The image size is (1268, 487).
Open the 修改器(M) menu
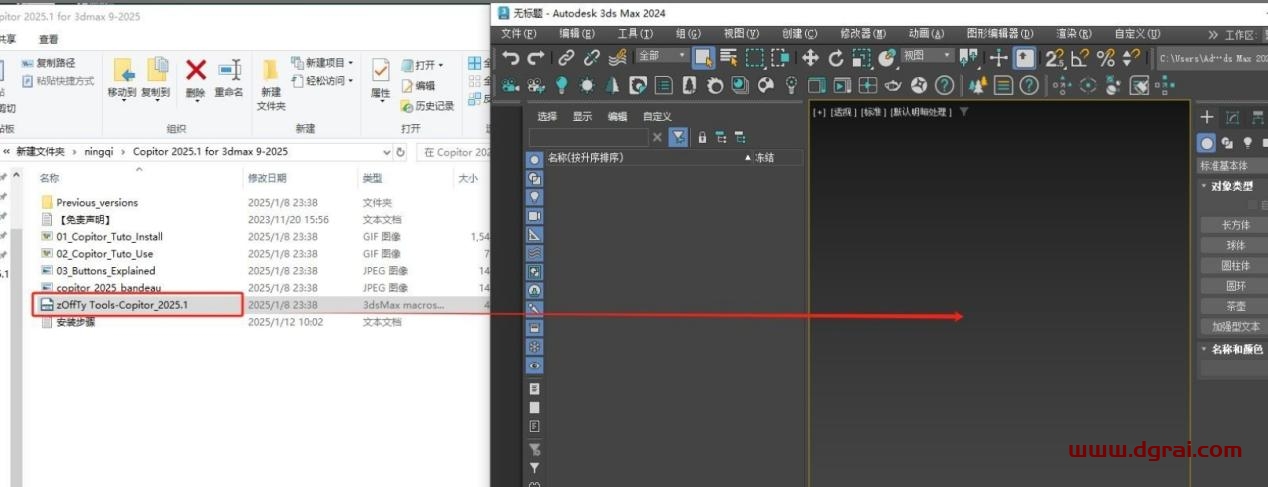pyautogui.click(x=862, y=34)
